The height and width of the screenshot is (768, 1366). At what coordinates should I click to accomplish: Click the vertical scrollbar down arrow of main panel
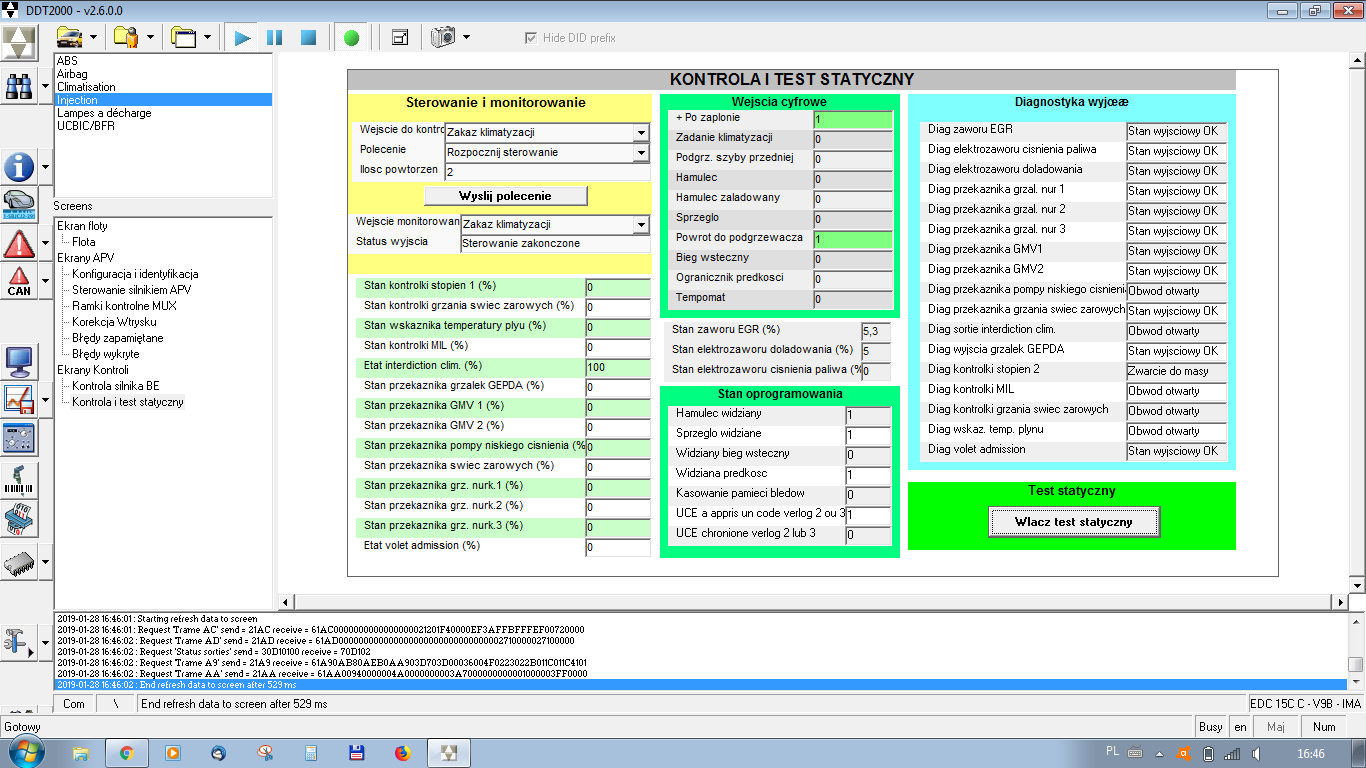click(1355, 586)
